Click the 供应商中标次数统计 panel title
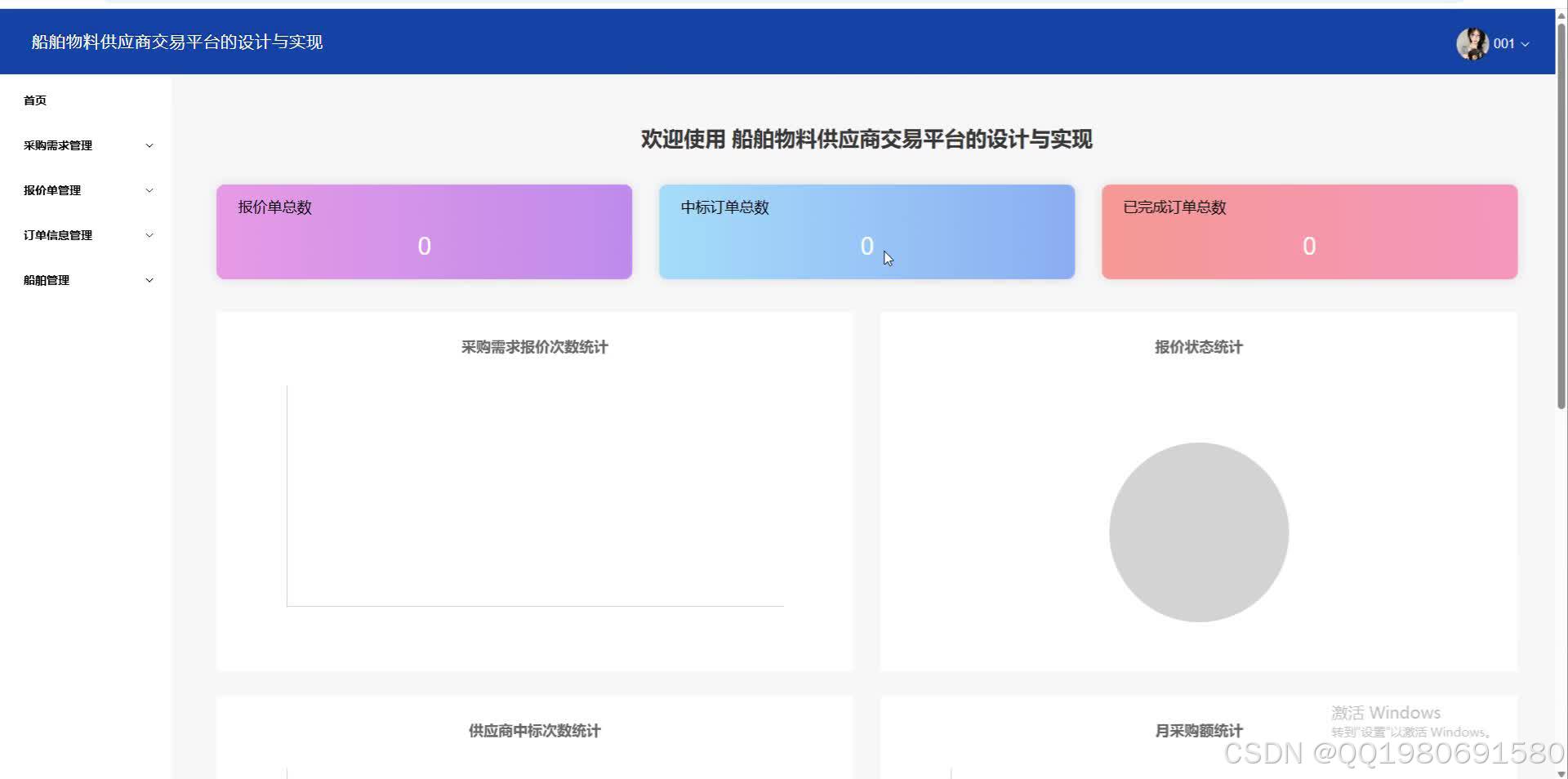Screen dimensions: 1568x779 [x=532, y=730]
